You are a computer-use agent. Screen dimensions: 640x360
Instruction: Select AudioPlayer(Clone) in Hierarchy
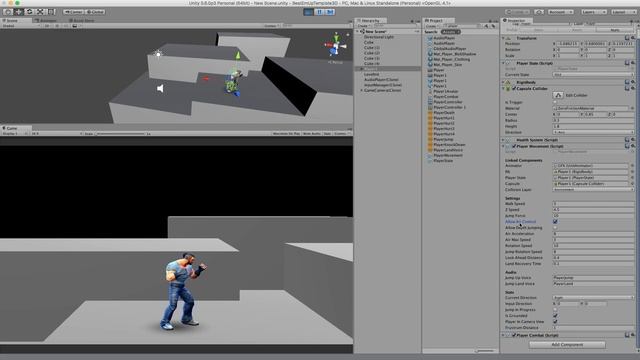pos(381,80)
